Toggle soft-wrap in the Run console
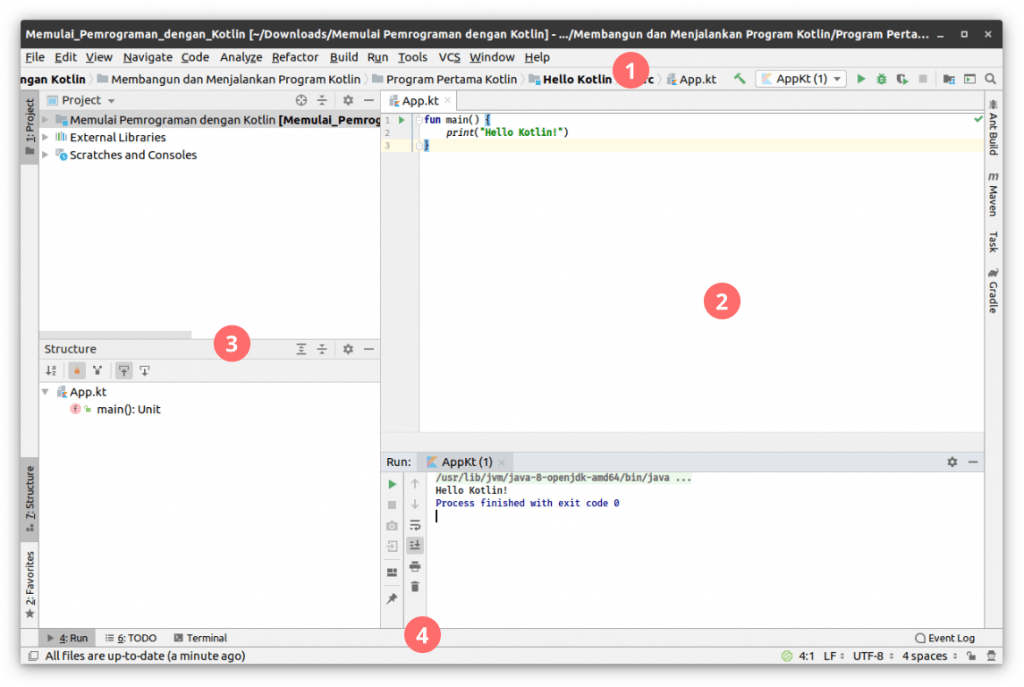Image resolution: width=1024 pixels, height=687 pixels. click(415, 525)
